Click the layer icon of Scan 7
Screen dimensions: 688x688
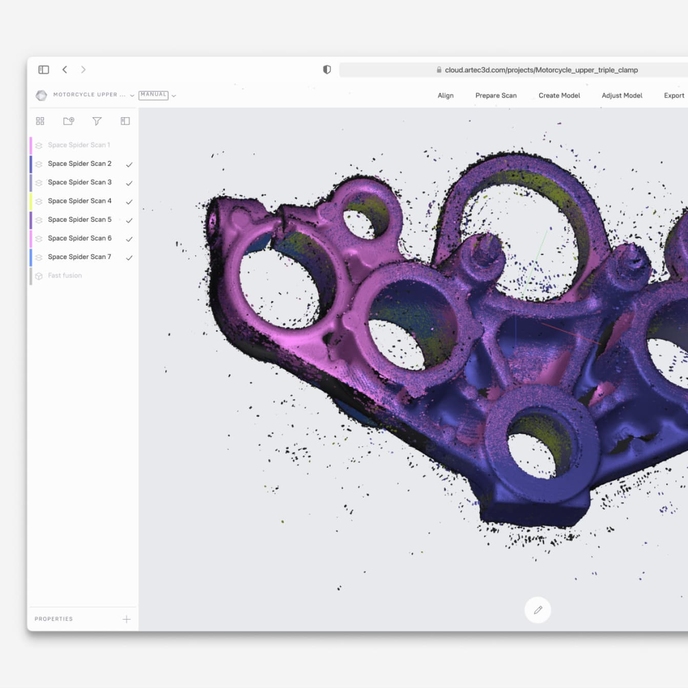(x=39, y=258)
